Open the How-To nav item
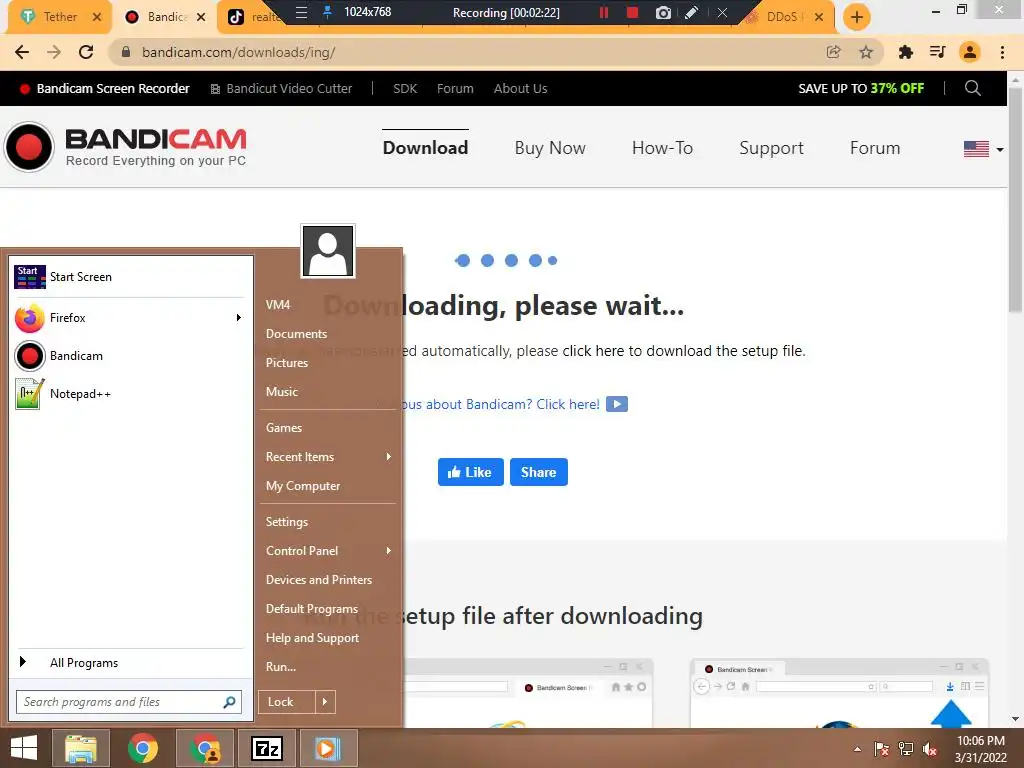The image size is (1024, 768). [662, 148]
